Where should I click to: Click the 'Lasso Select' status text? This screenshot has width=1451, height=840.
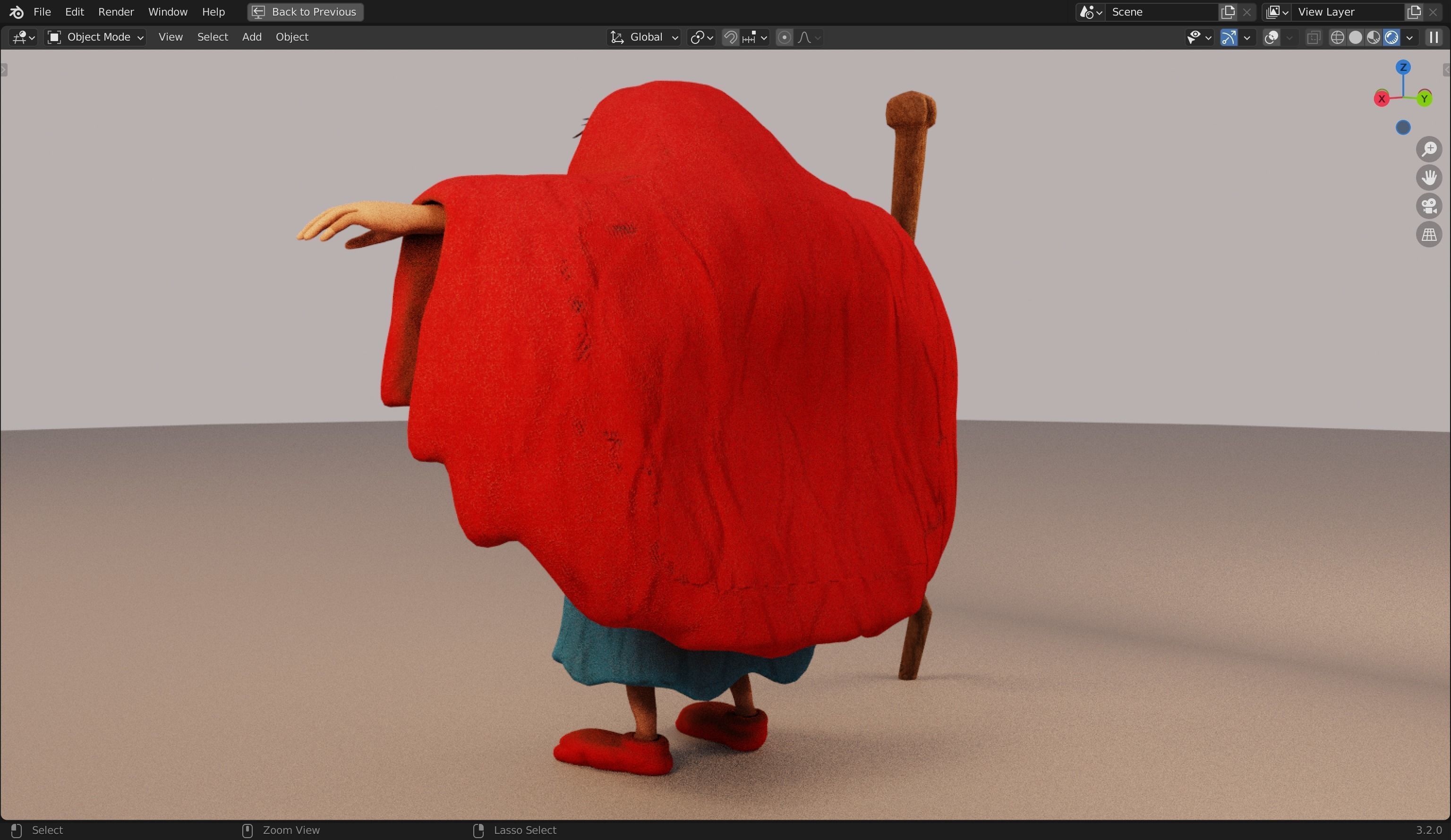point(525,830)
